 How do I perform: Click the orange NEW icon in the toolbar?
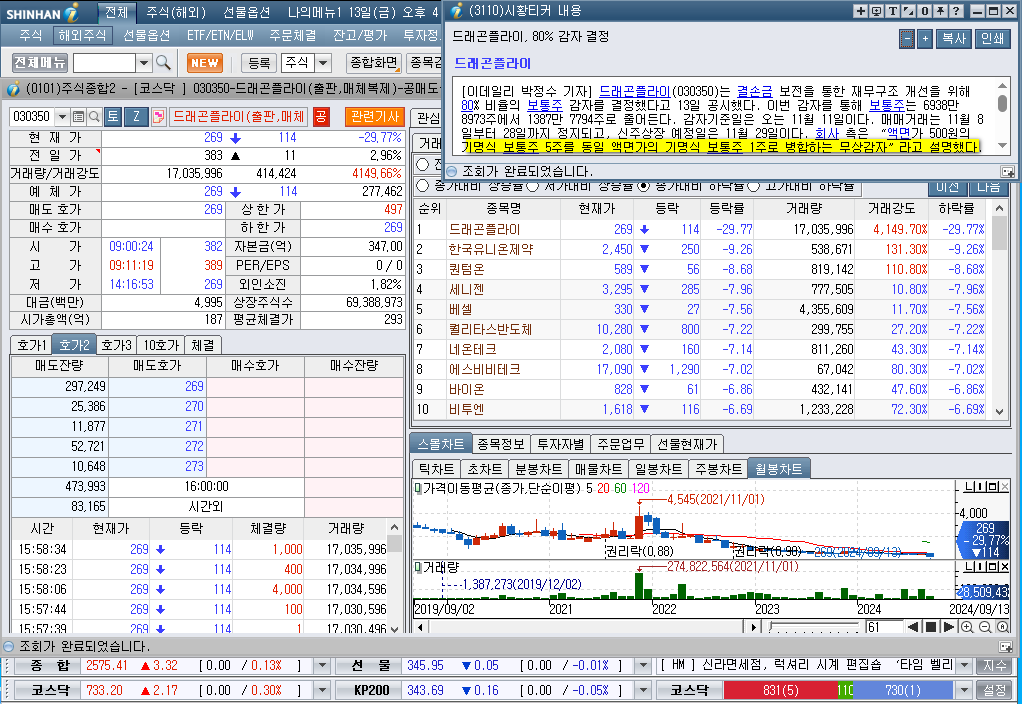click(x=205, y=63)
